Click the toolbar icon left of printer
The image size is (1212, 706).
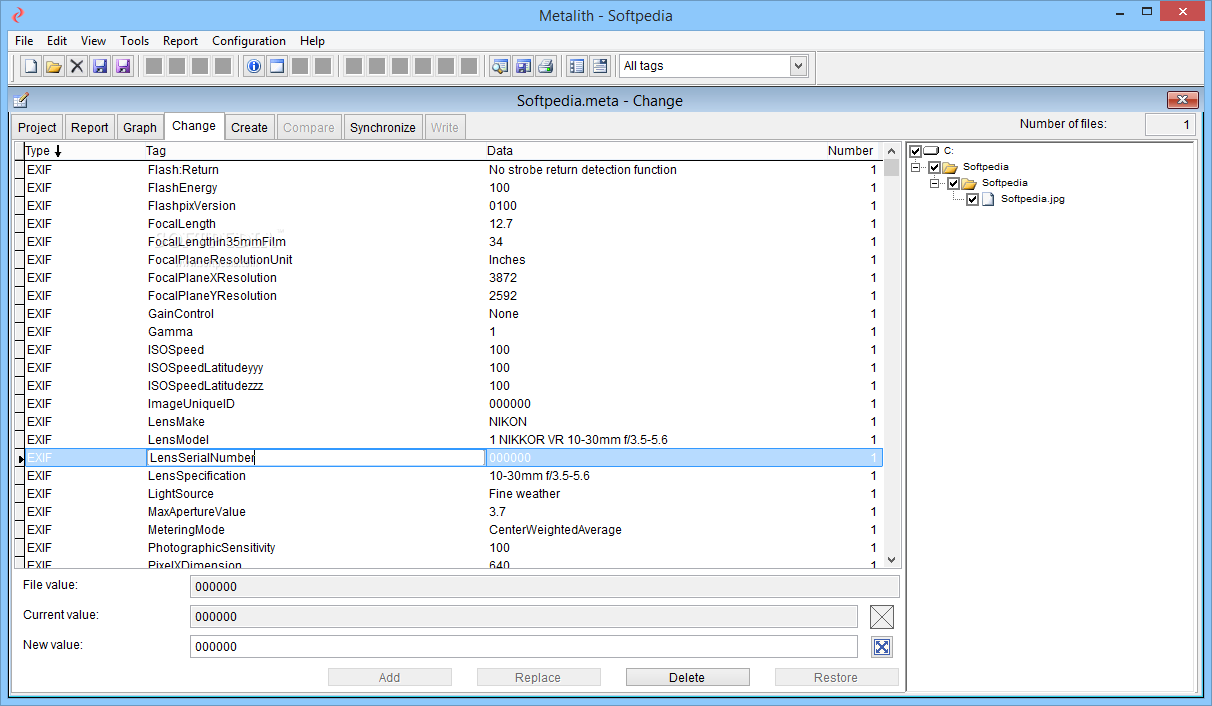coord(523,66)
